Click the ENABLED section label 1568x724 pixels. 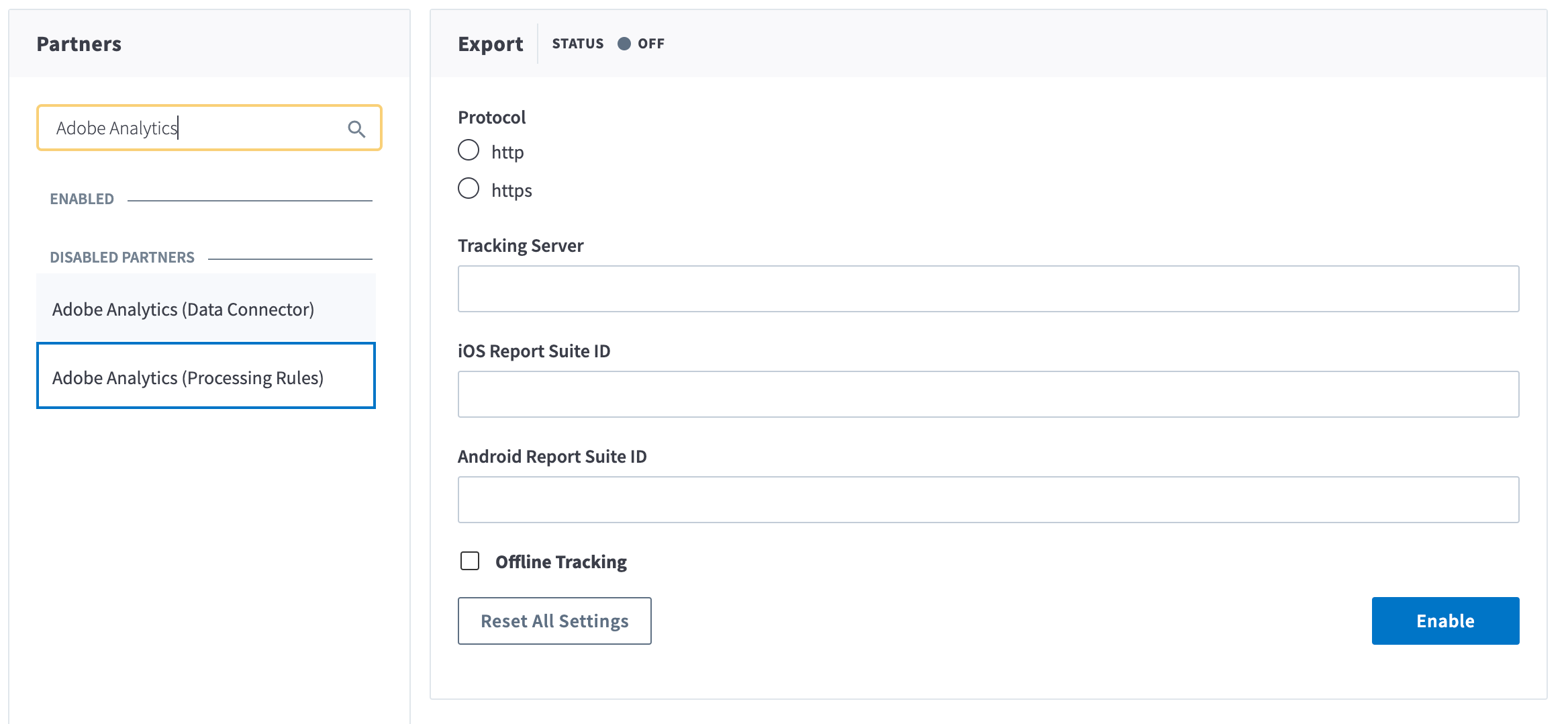tap(82, 199)
